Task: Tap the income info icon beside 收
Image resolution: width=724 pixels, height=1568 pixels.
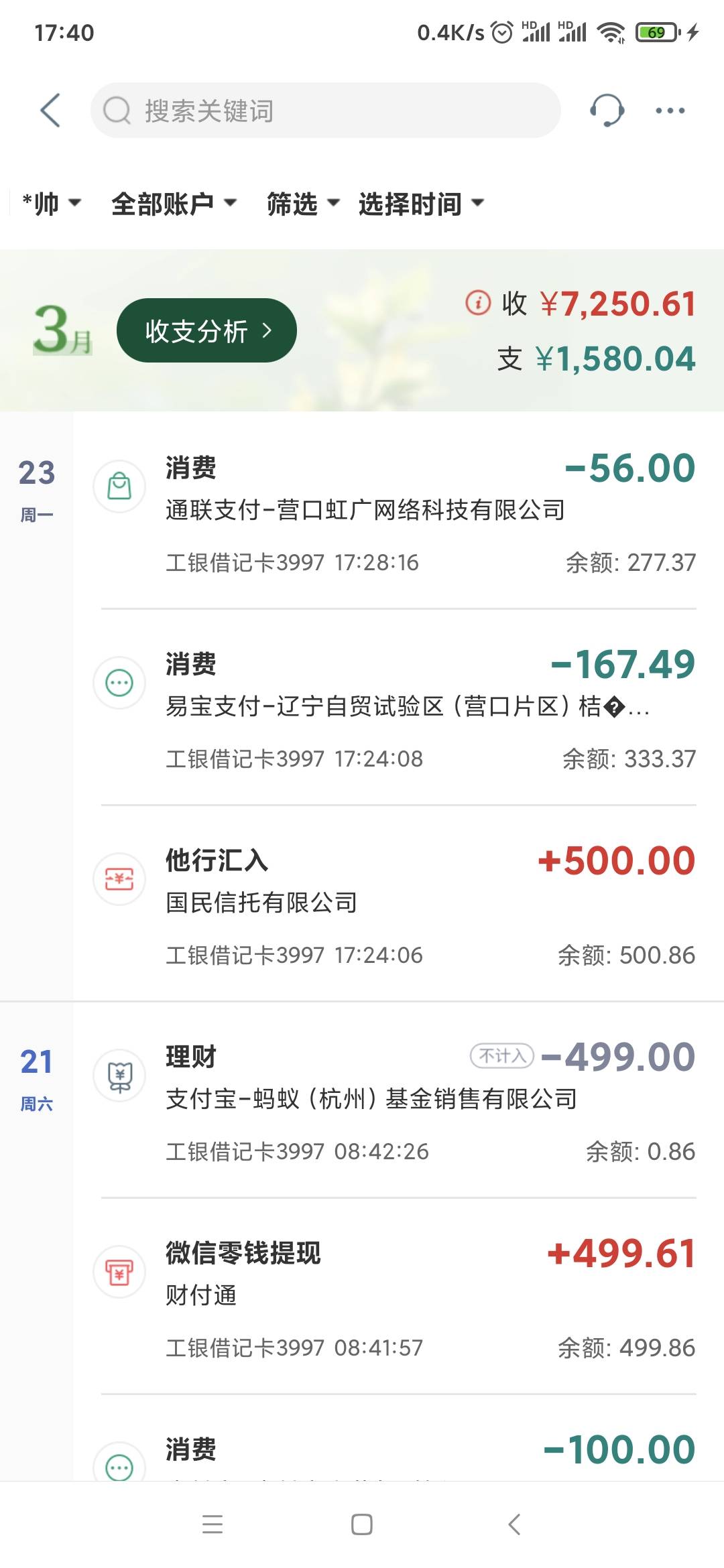Action: click(478, 303)
